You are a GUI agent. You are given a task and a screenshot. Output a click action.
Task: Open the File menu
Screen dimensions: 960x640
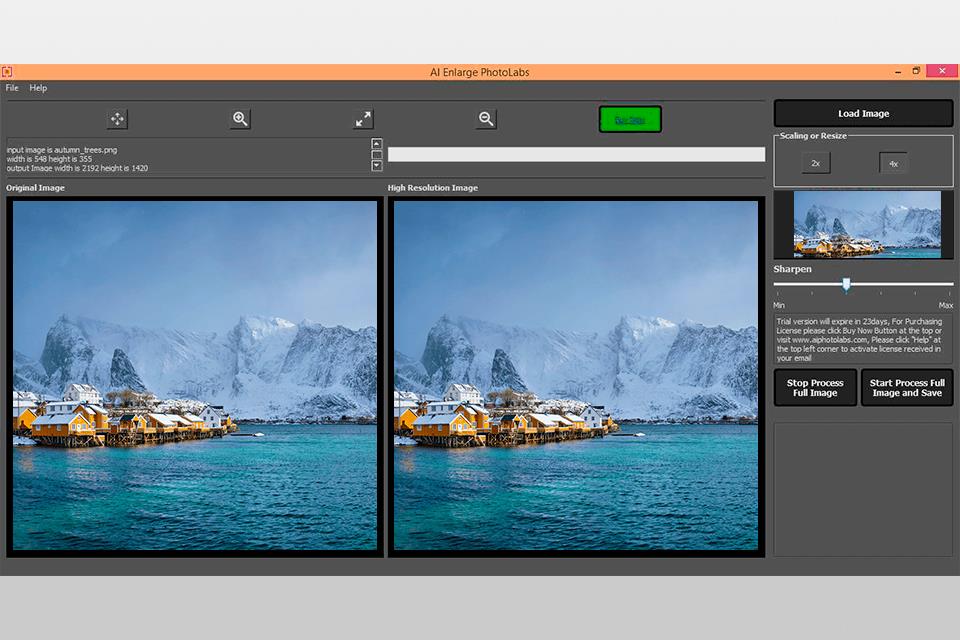(12, 88)
